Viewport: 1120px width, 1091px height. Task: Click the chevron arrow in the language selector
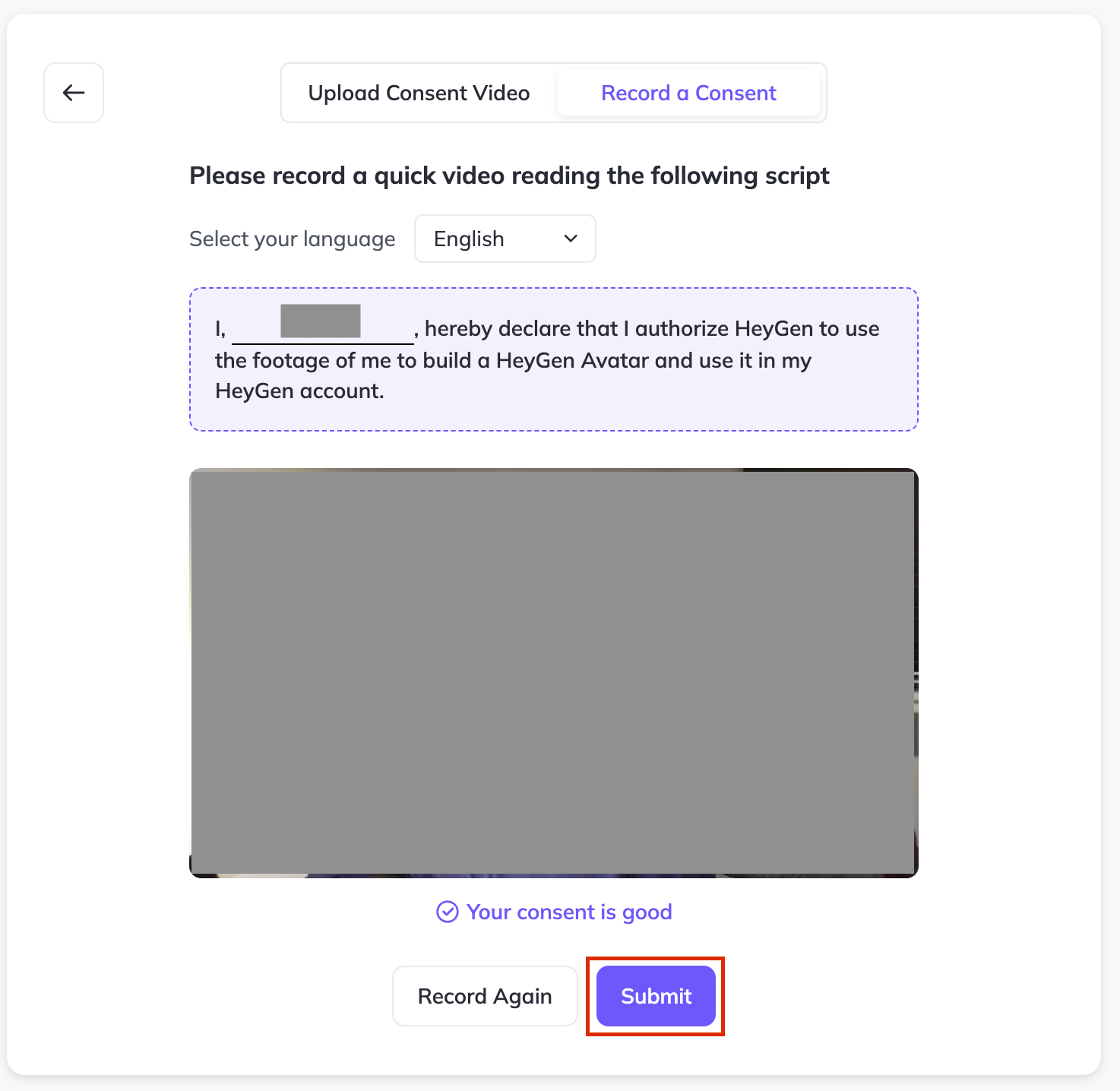coord(571,239)
